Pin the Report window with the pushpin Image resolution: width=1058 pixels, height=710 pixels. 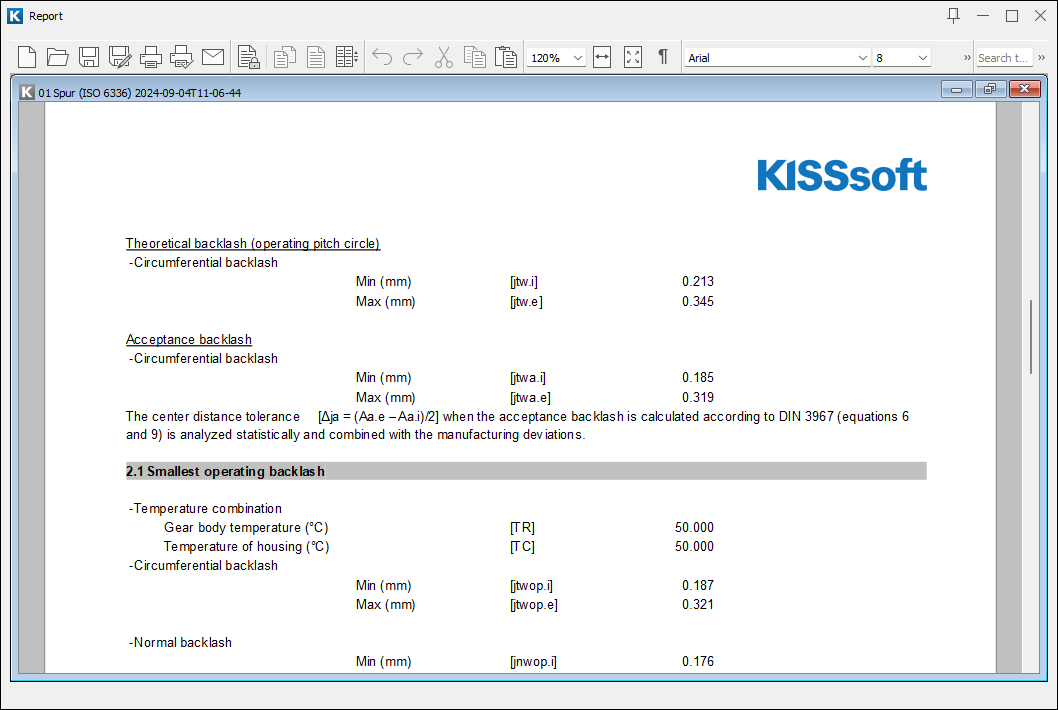point(953,15)
